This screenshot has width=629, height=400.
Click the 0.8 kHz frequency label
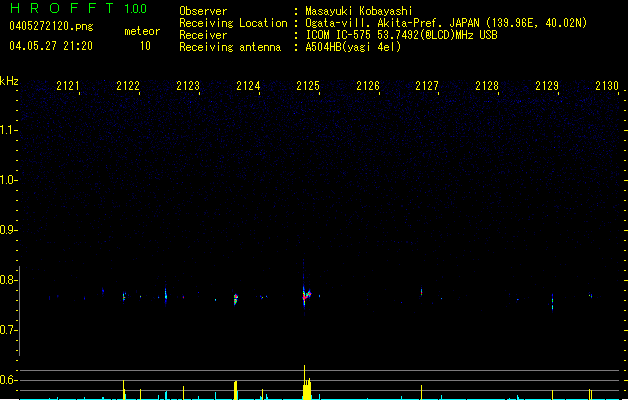pyautogui.click(x=8, y=280)
